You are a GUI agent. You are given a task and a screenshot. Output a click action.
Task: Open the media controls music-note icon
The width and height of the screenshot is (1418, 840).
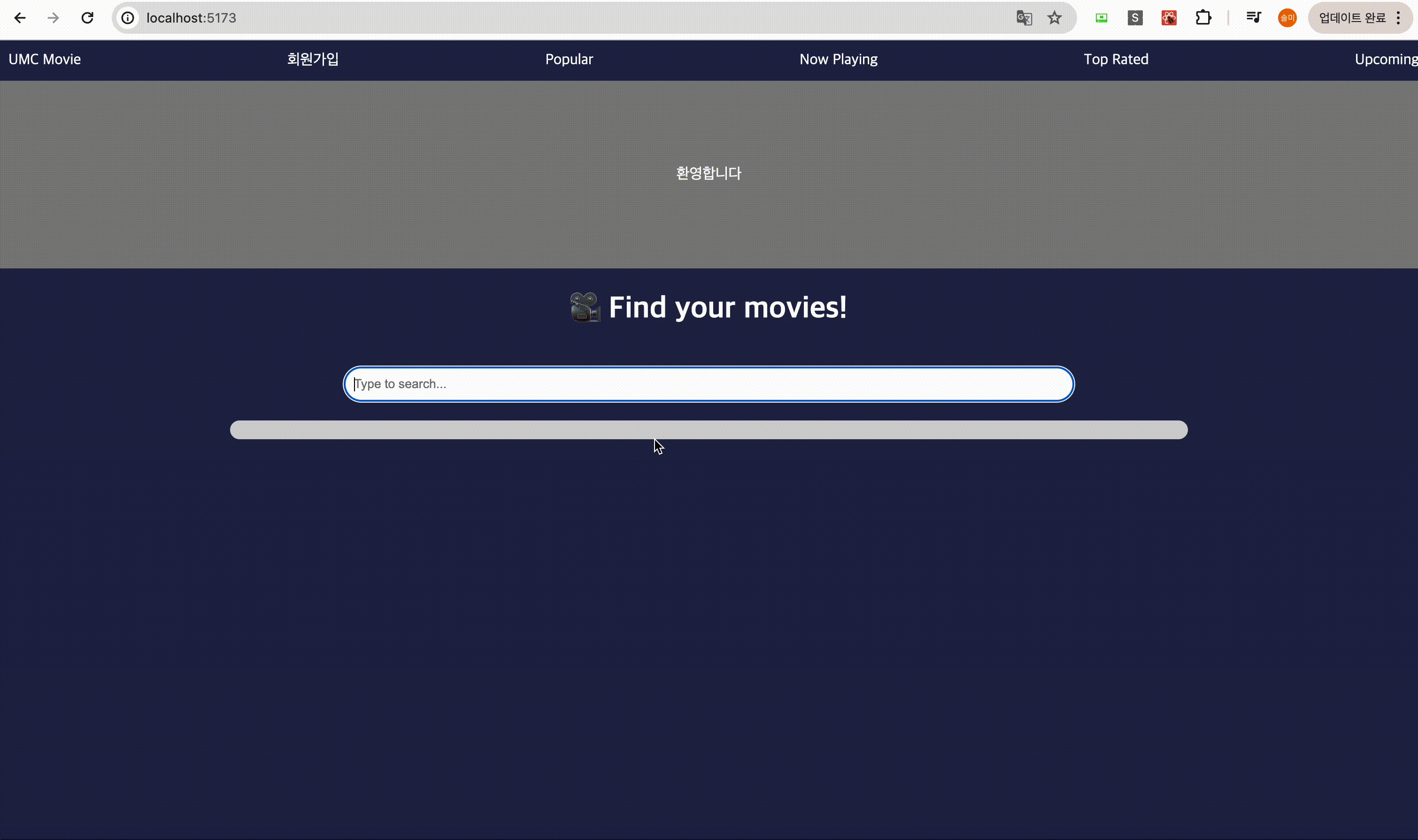[x=1253, y=18]
